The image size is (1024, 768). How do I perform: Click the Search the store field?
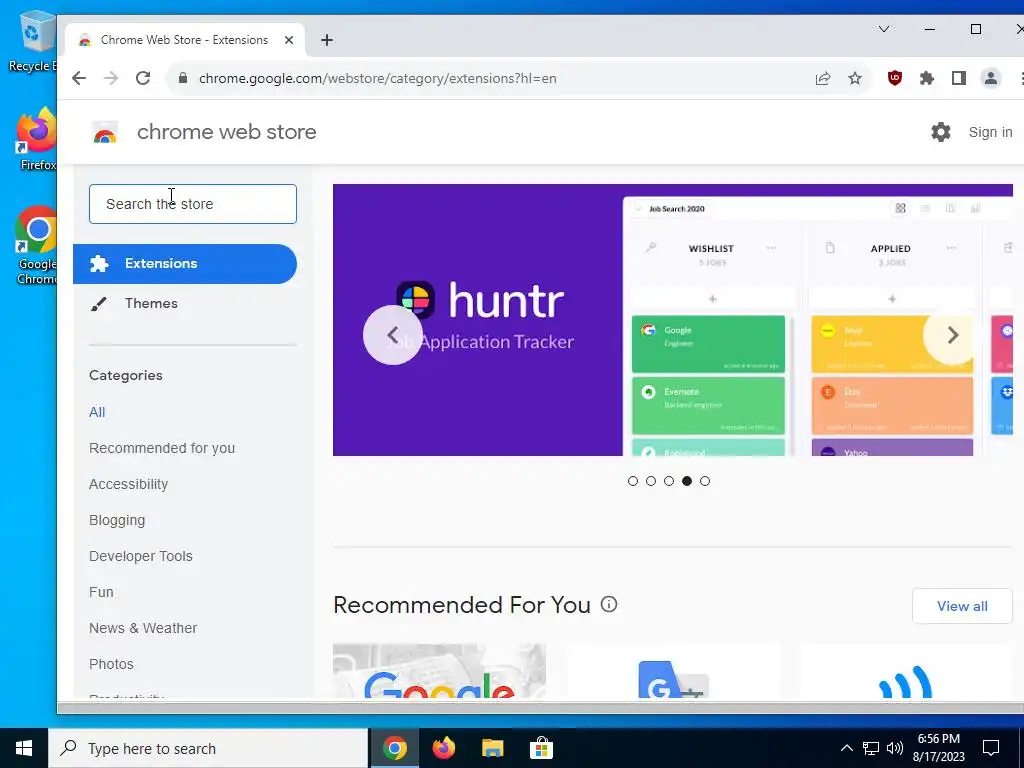coord(193,204)
